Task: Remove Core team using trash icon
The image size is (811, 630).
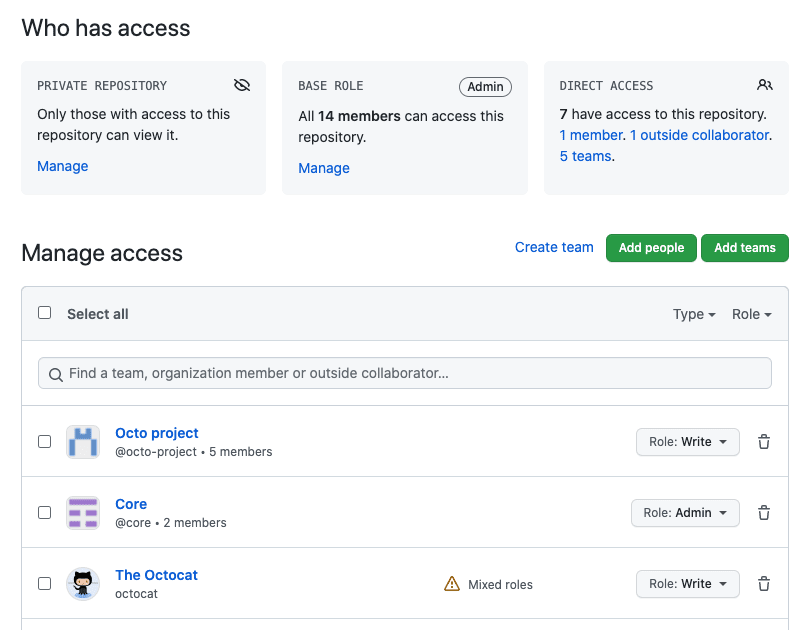Action: pos(764,513)
